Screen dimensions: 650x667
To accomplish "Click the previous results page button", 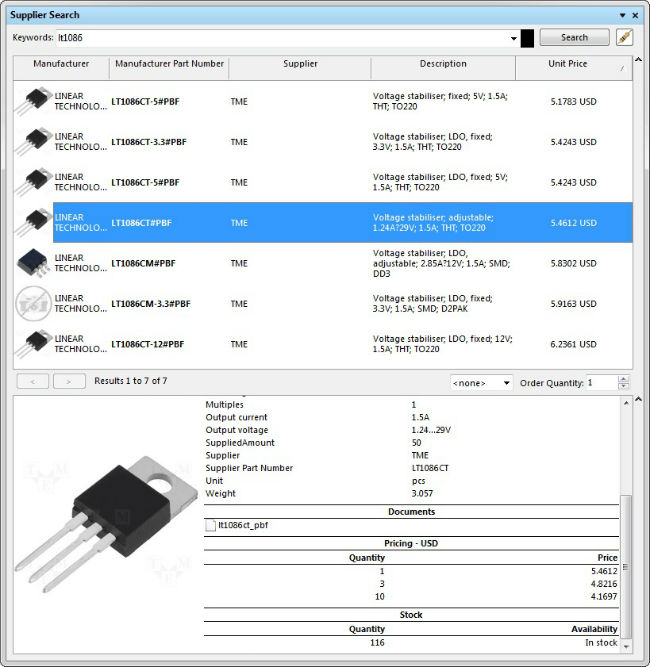I will tap(33, 382).
